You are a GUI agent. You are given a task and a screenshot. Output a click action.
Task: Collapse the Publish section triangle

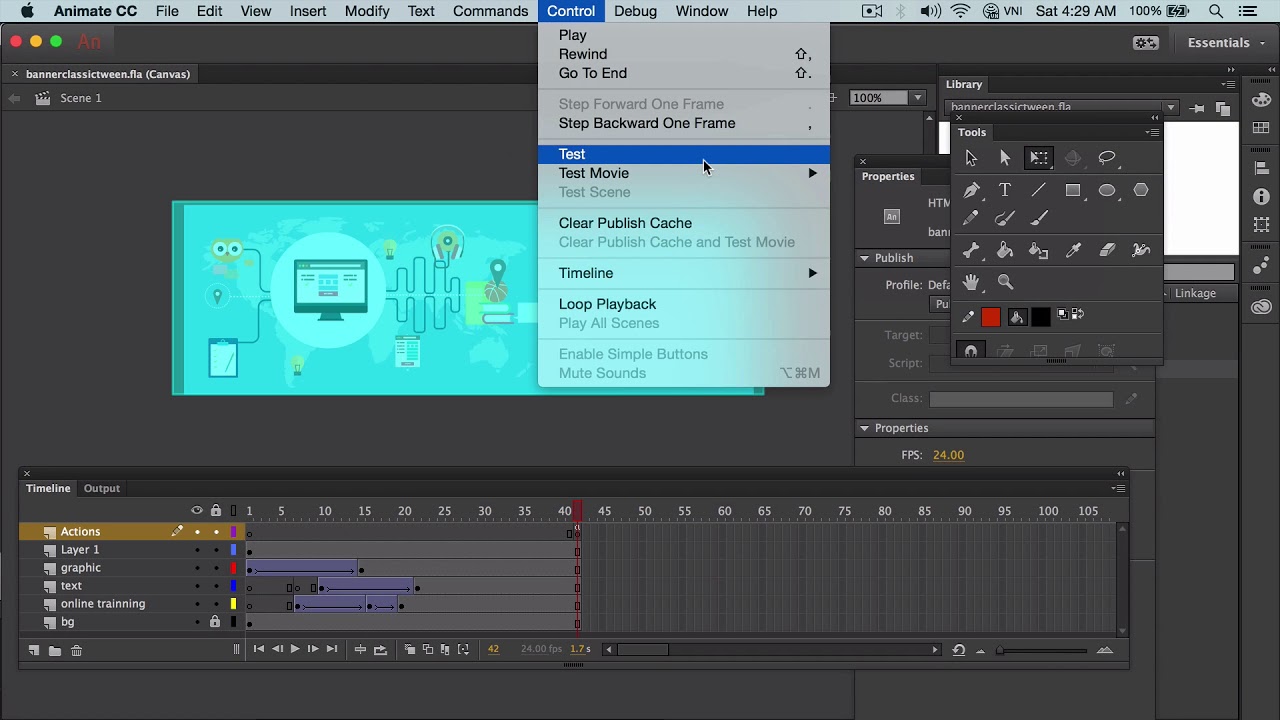[865, 258]
